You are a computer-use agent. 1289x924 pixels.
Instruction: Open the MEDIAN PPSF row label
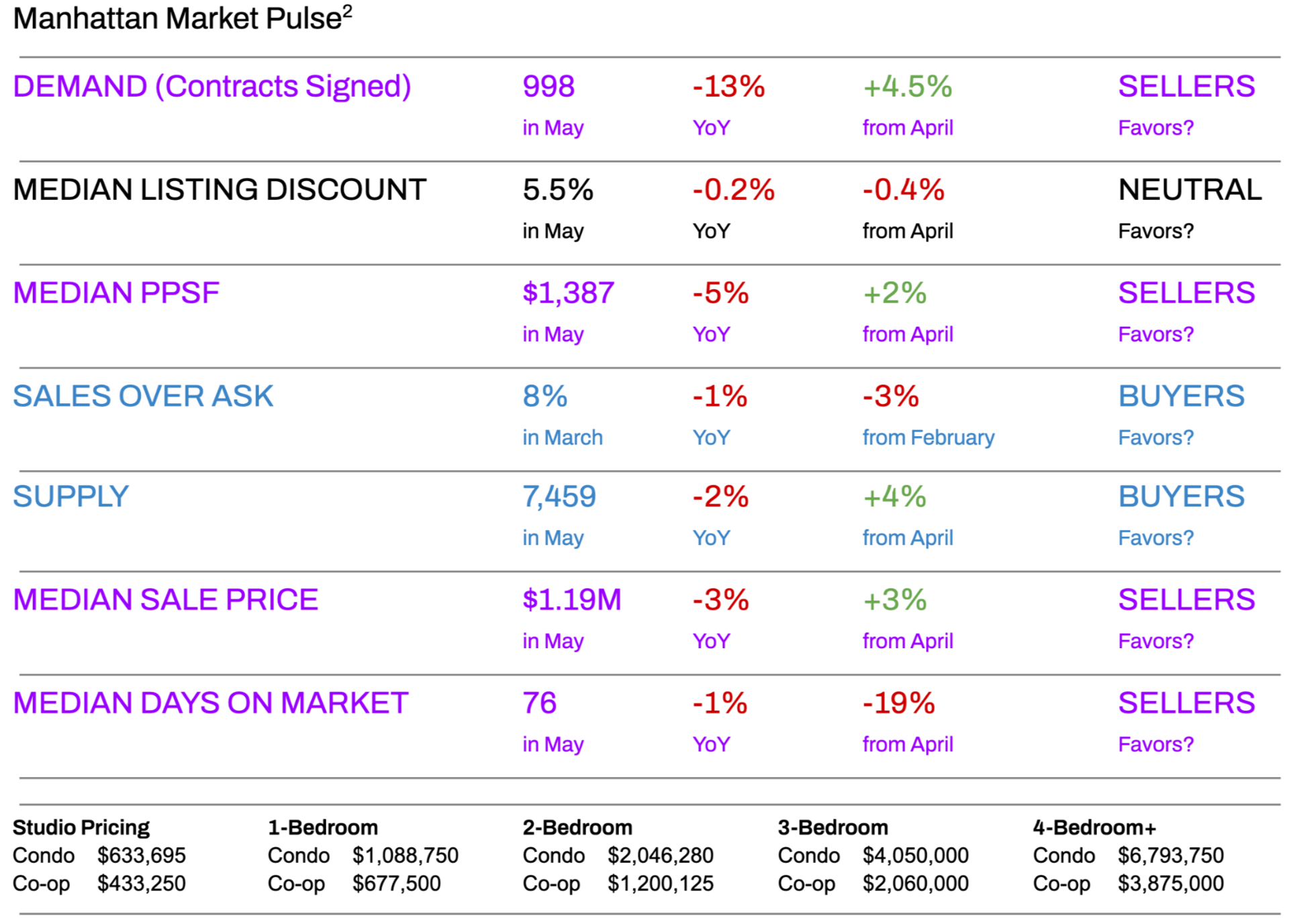tap(116, 293)
